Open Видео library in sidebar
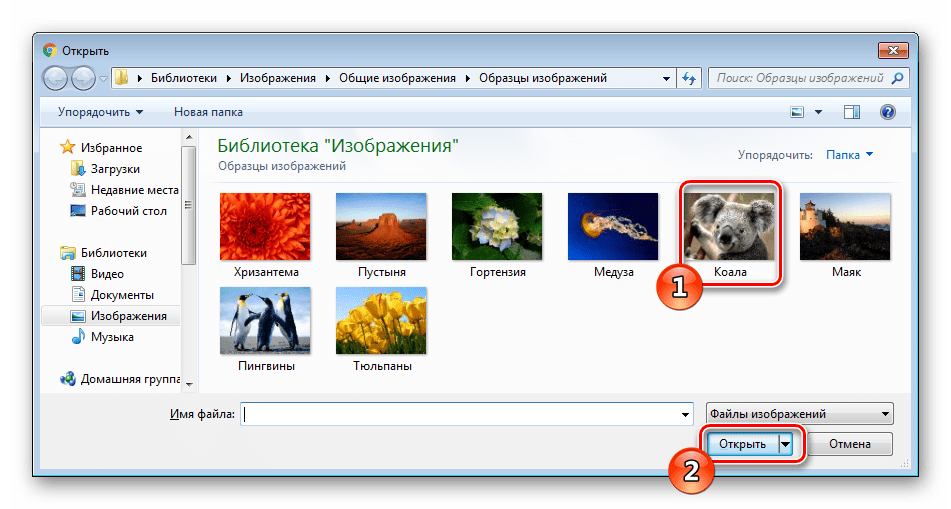This screenshot has width=951, height=509. click(x=107, y=274)
